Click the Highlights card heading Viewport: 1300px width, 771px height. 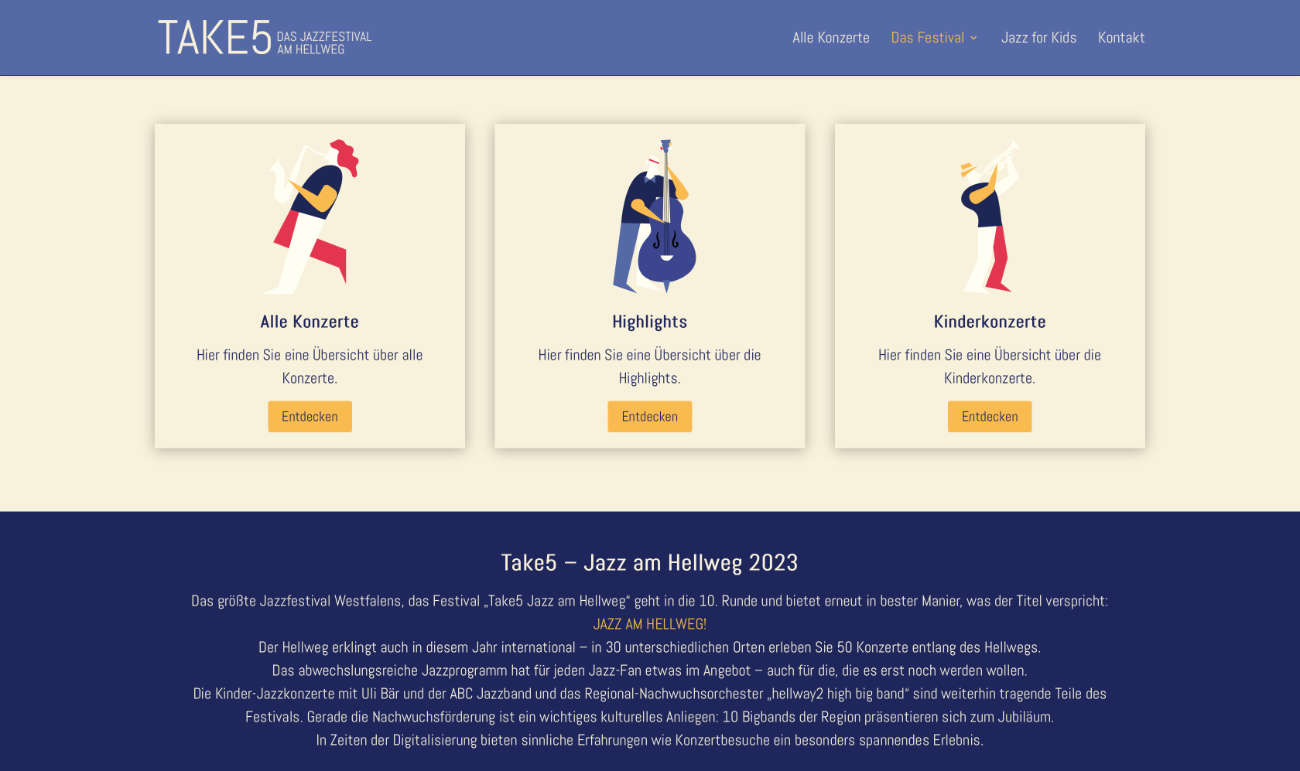point(650,321)
